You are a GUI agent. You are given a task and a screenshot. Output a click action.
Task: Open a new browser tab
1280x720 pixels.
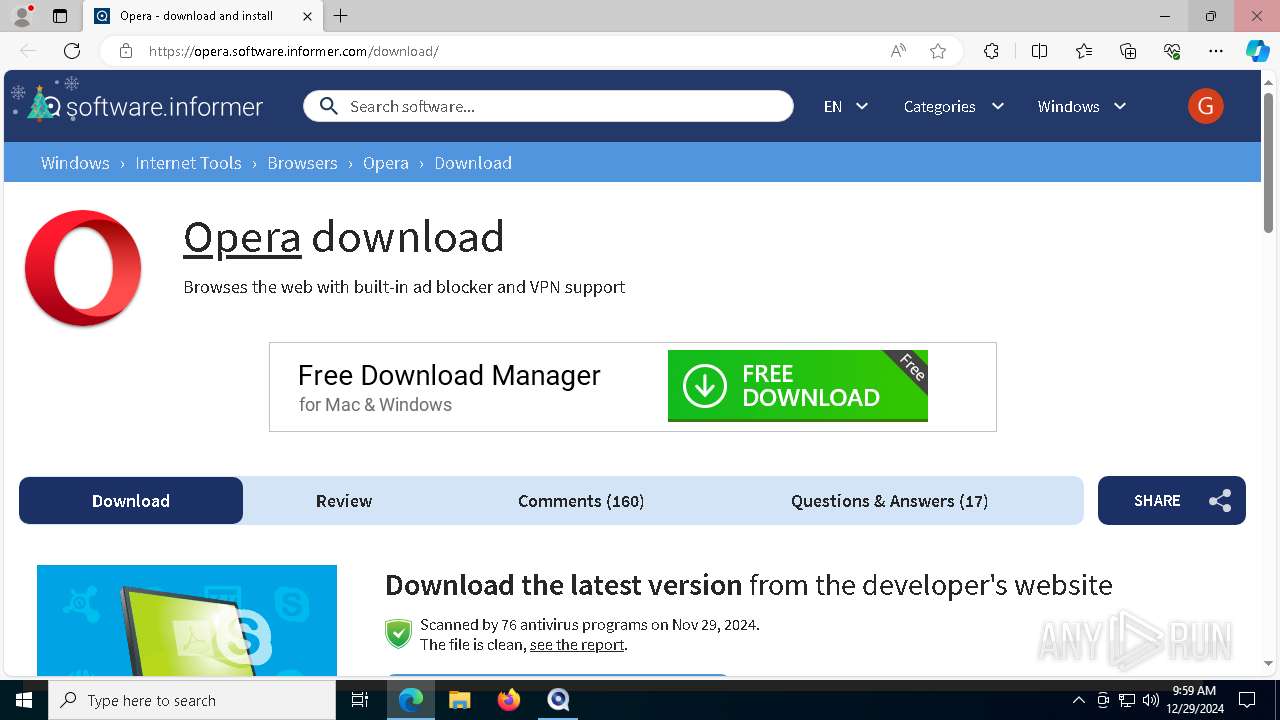tap(341, 16)
